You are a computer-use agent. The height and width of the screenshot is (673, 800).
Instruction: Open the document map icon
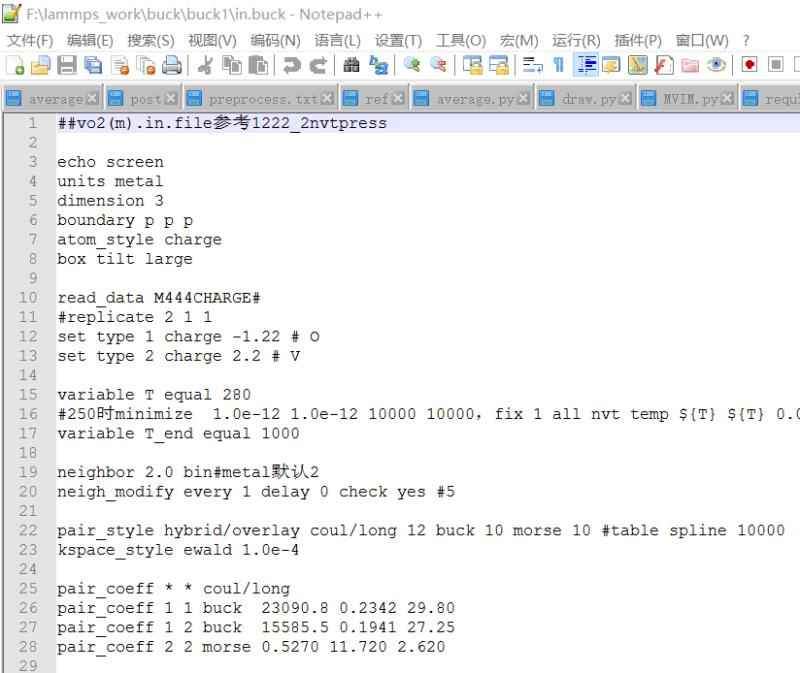tap(638, 66)
